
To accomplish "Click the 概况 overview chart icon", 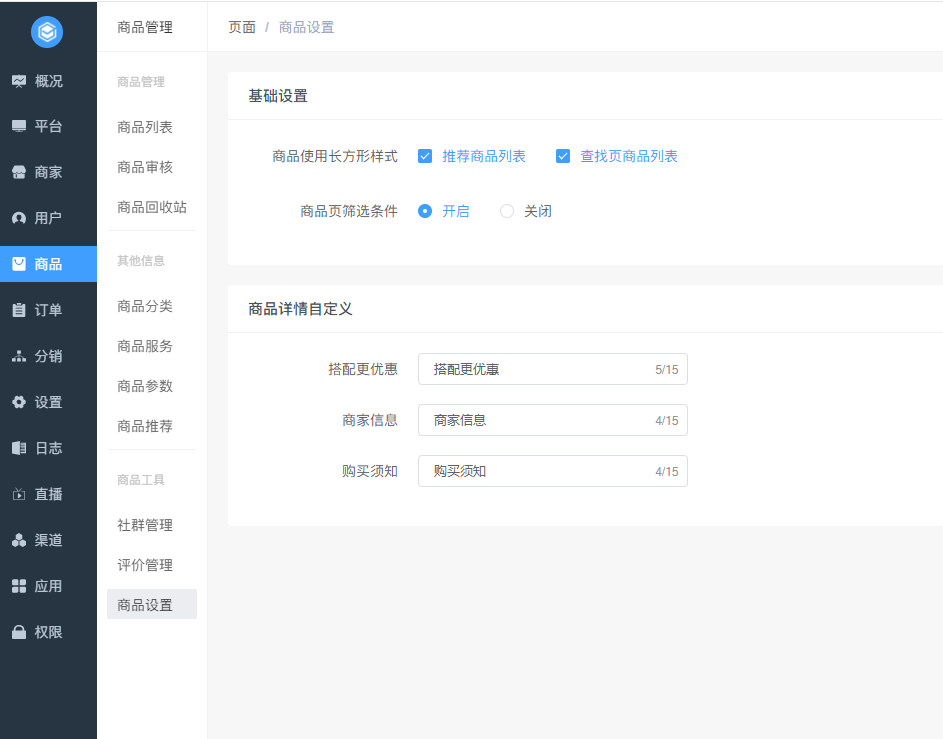I will click(19, 81).
